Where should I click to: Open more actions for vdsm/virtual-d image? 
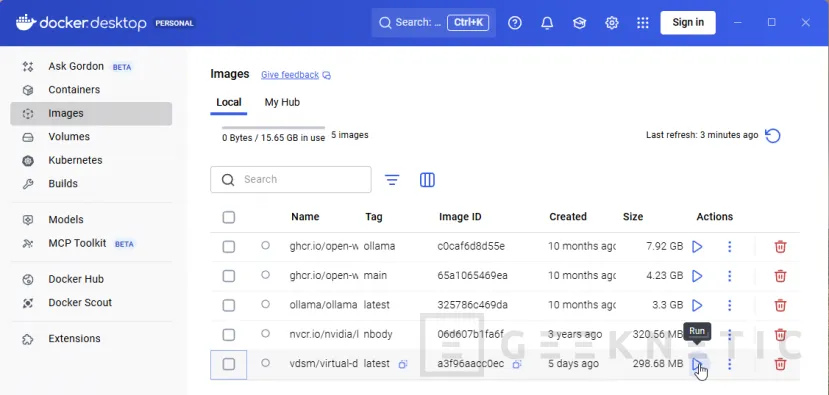[x=730, y=364]
